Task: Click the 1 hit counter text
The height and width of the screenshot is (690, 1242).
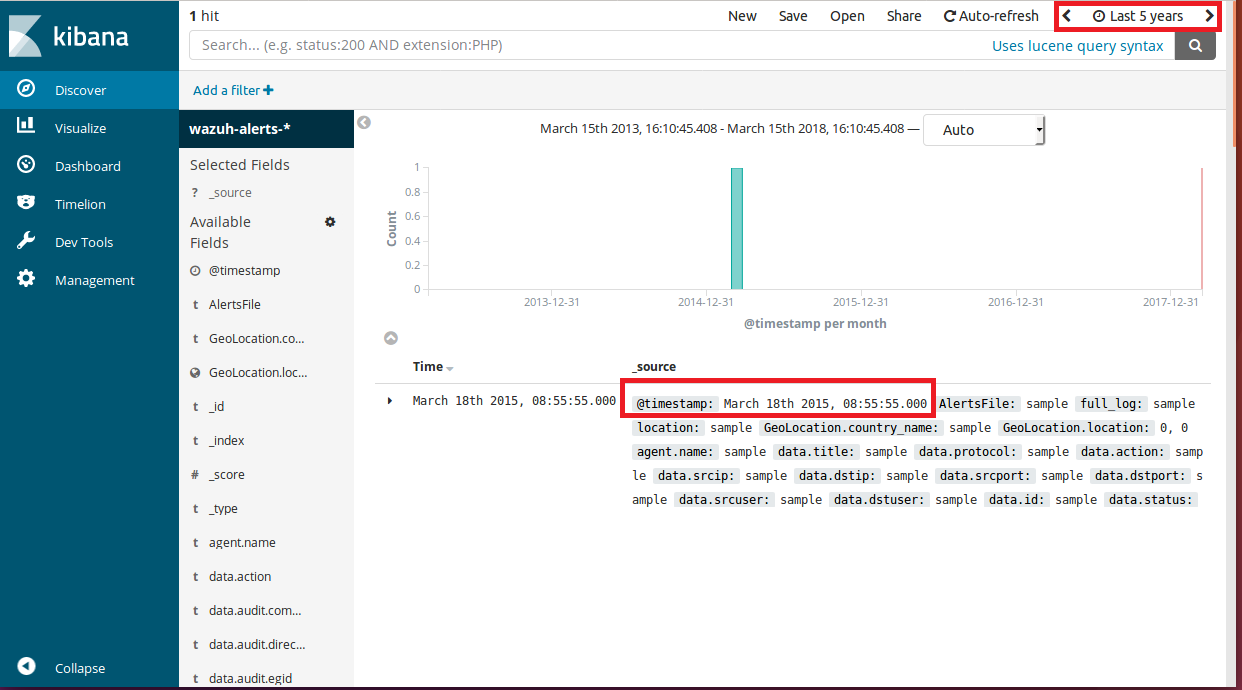Action: coord(204,16)
